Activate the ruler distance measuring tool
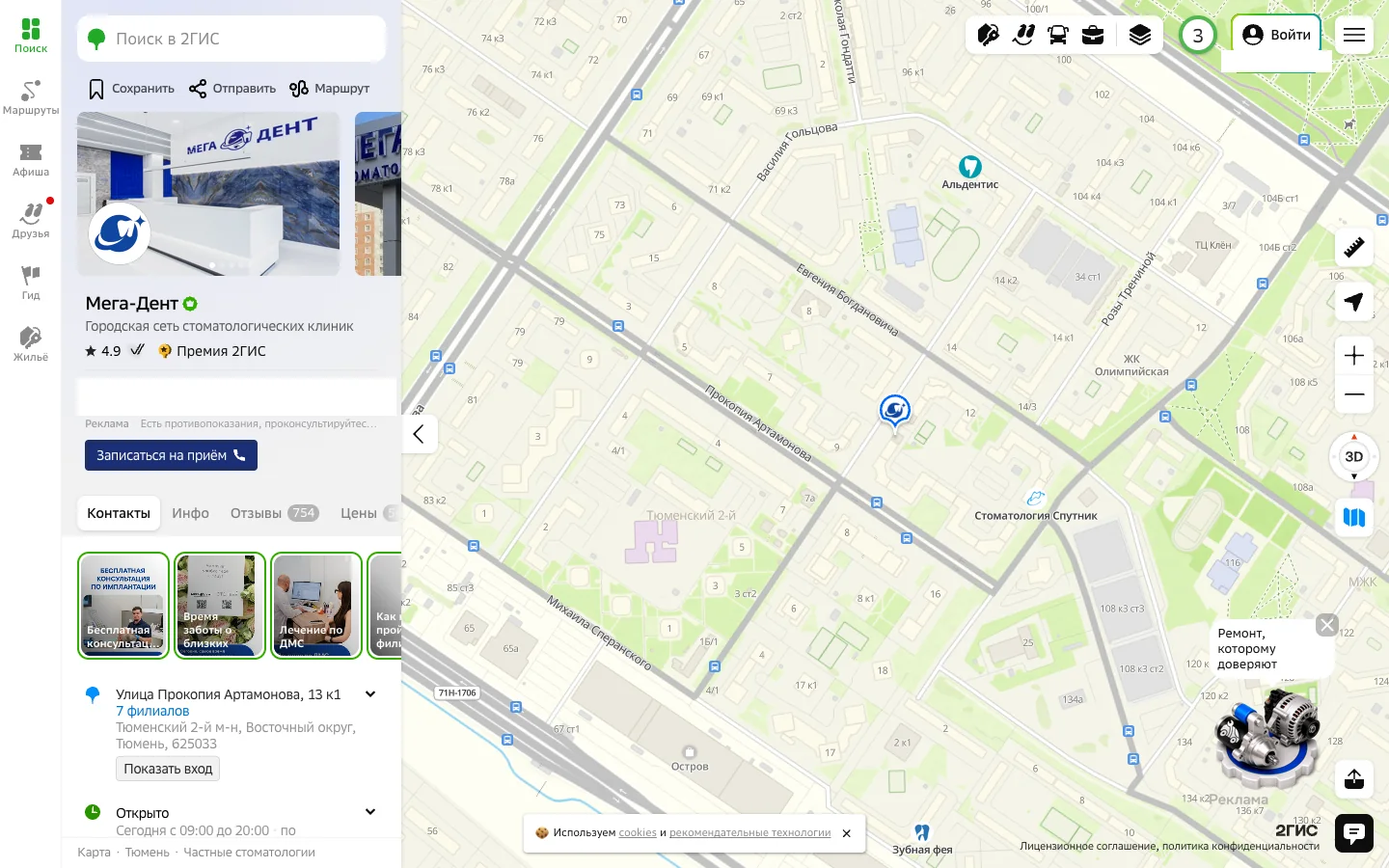The image size is (1389, 868). tap(1354, 247)
